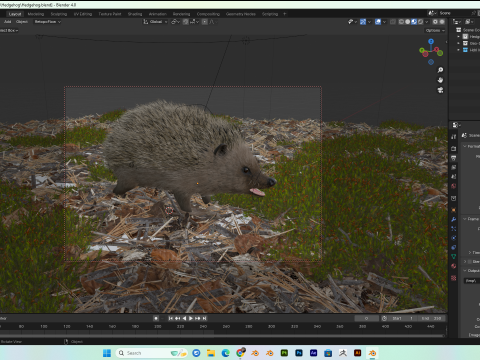Viewport: 480px width, 360px height.
Task: Open the Output properties tab
Action: pyautogui.click(x=453, y=158)
